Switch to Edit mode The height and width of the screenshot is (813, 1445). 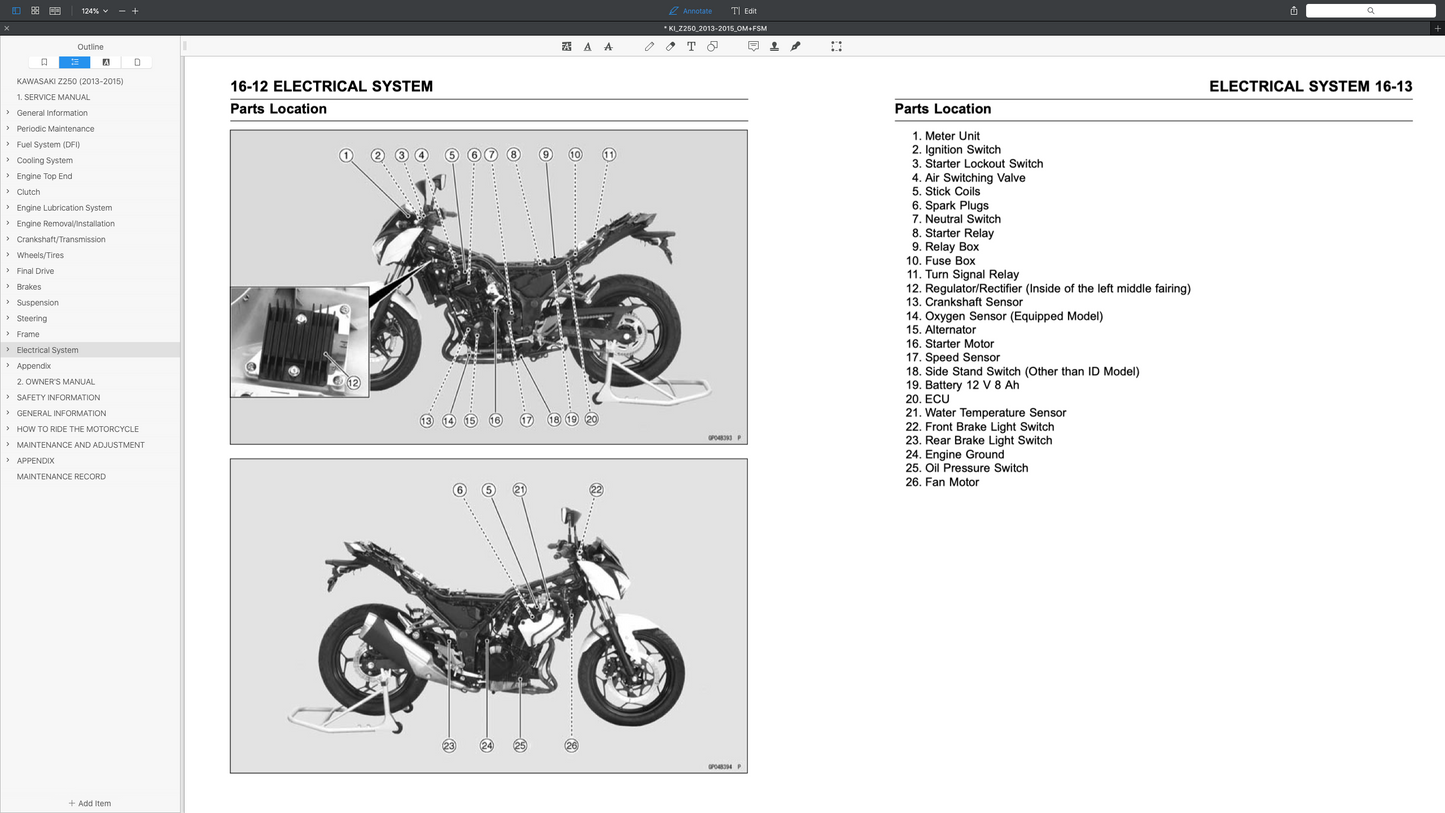click(x=744, y=11)
